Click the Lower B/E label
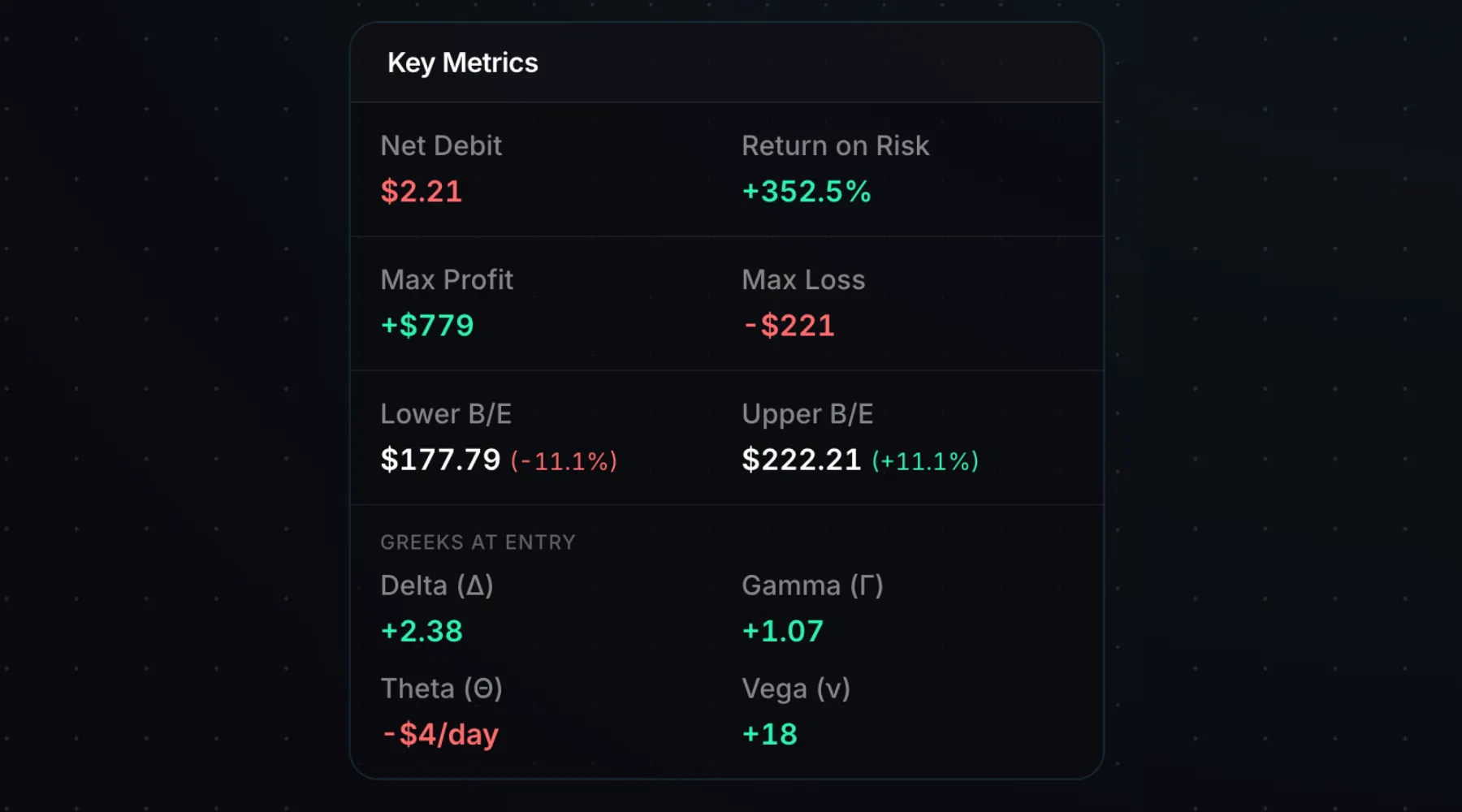The height and width of the screenshot is (812, 1462). 446,413
